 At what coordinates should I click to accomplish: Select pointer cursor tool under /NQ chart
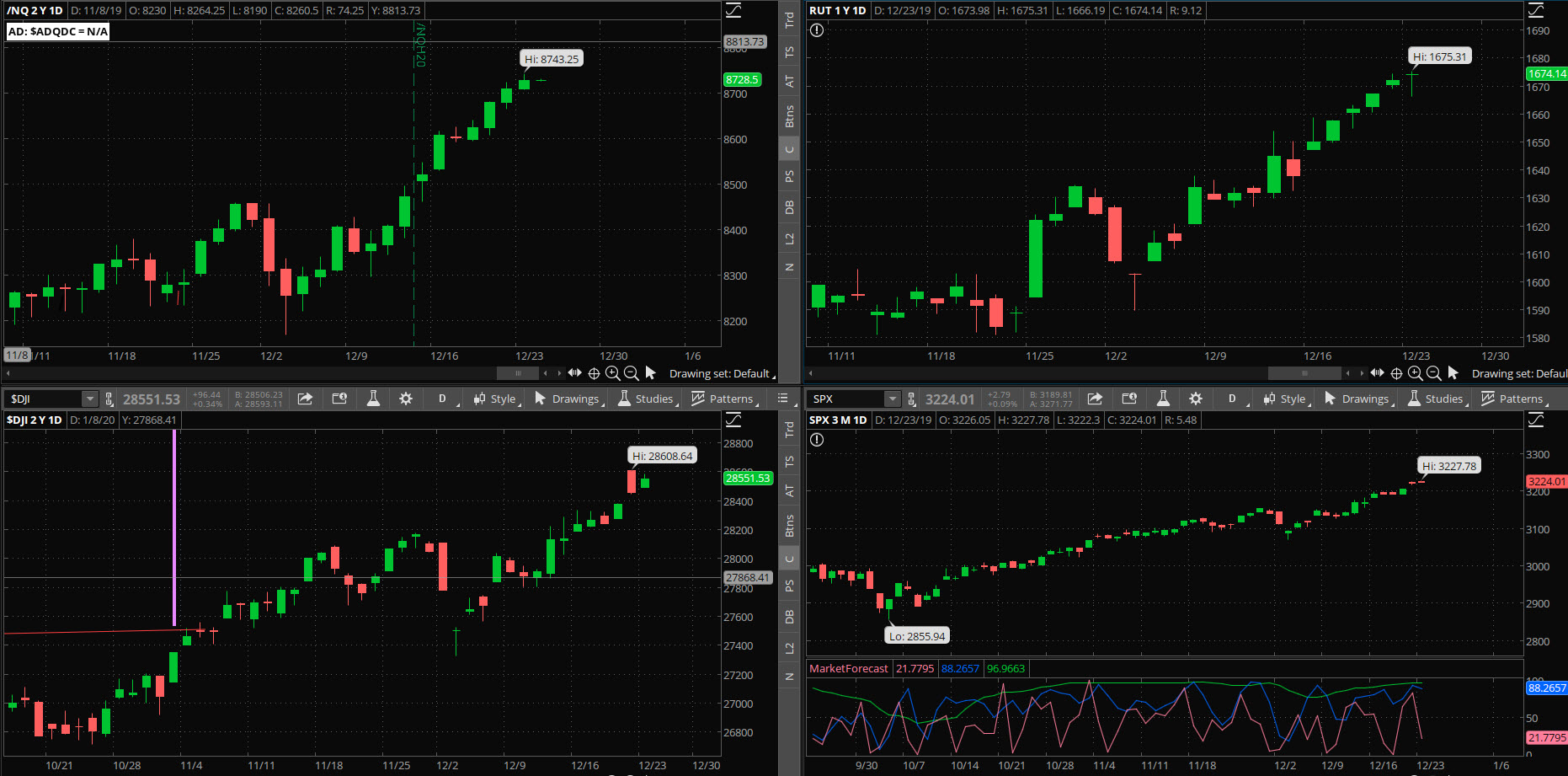click(x=650, y=372)
